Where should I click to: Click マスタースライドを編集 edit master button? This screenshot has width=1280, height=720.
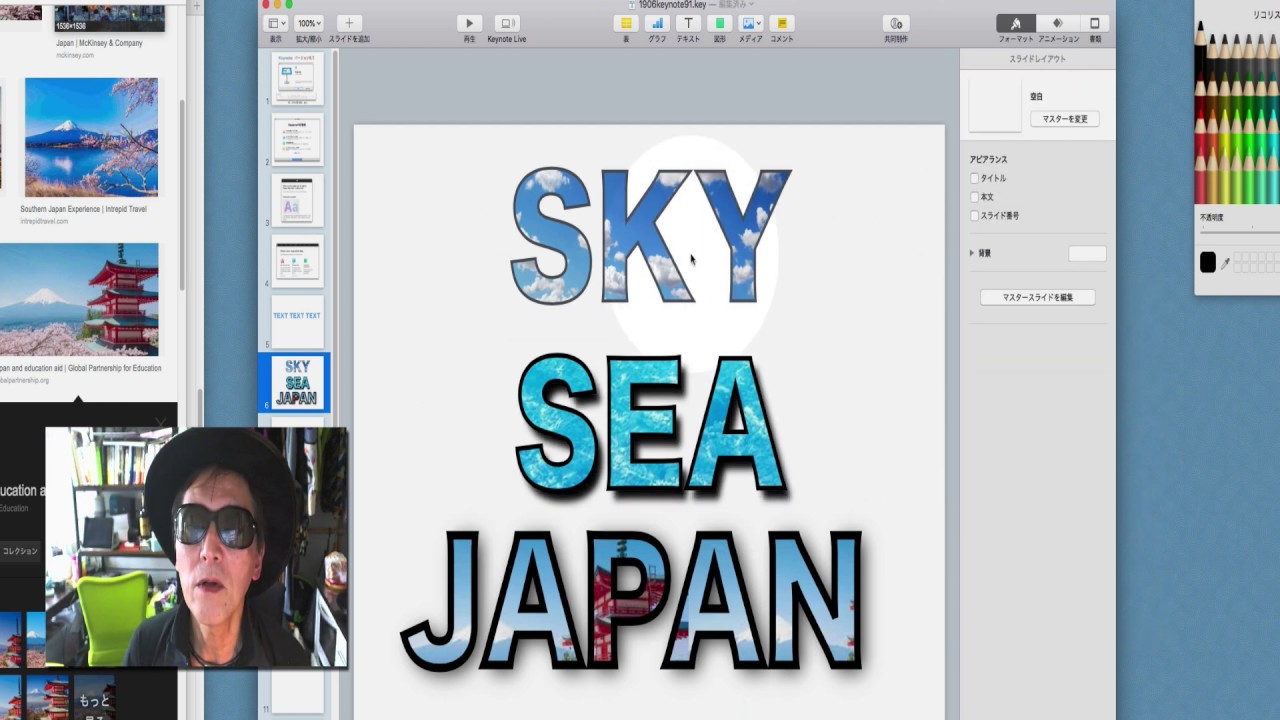coord(1038,297)
